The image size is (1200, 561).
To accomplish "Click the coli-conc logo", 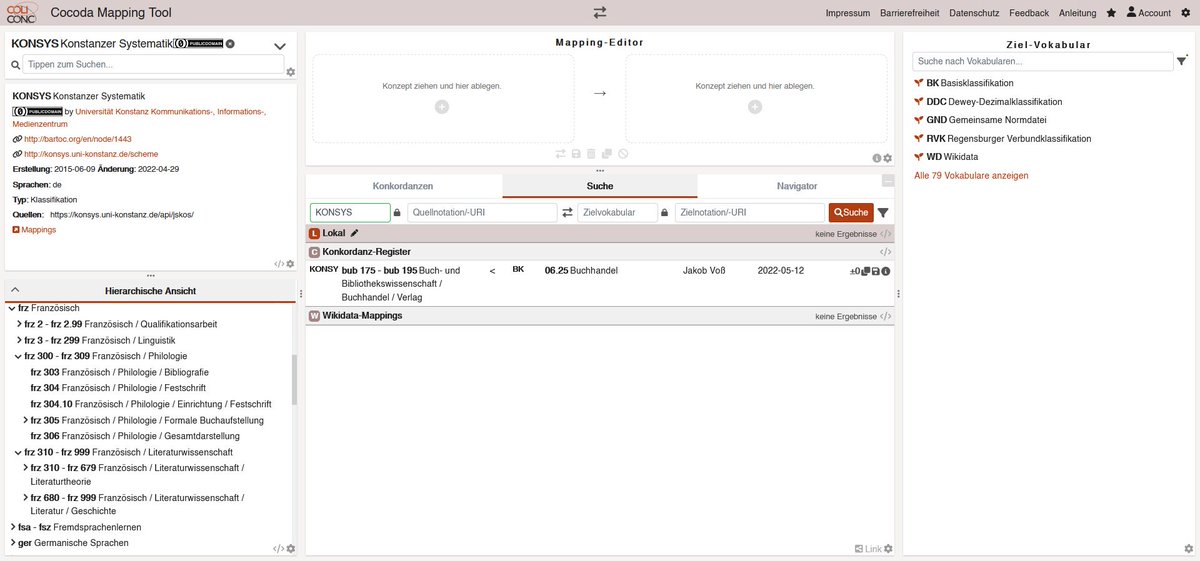I will [x=22, y=12].
